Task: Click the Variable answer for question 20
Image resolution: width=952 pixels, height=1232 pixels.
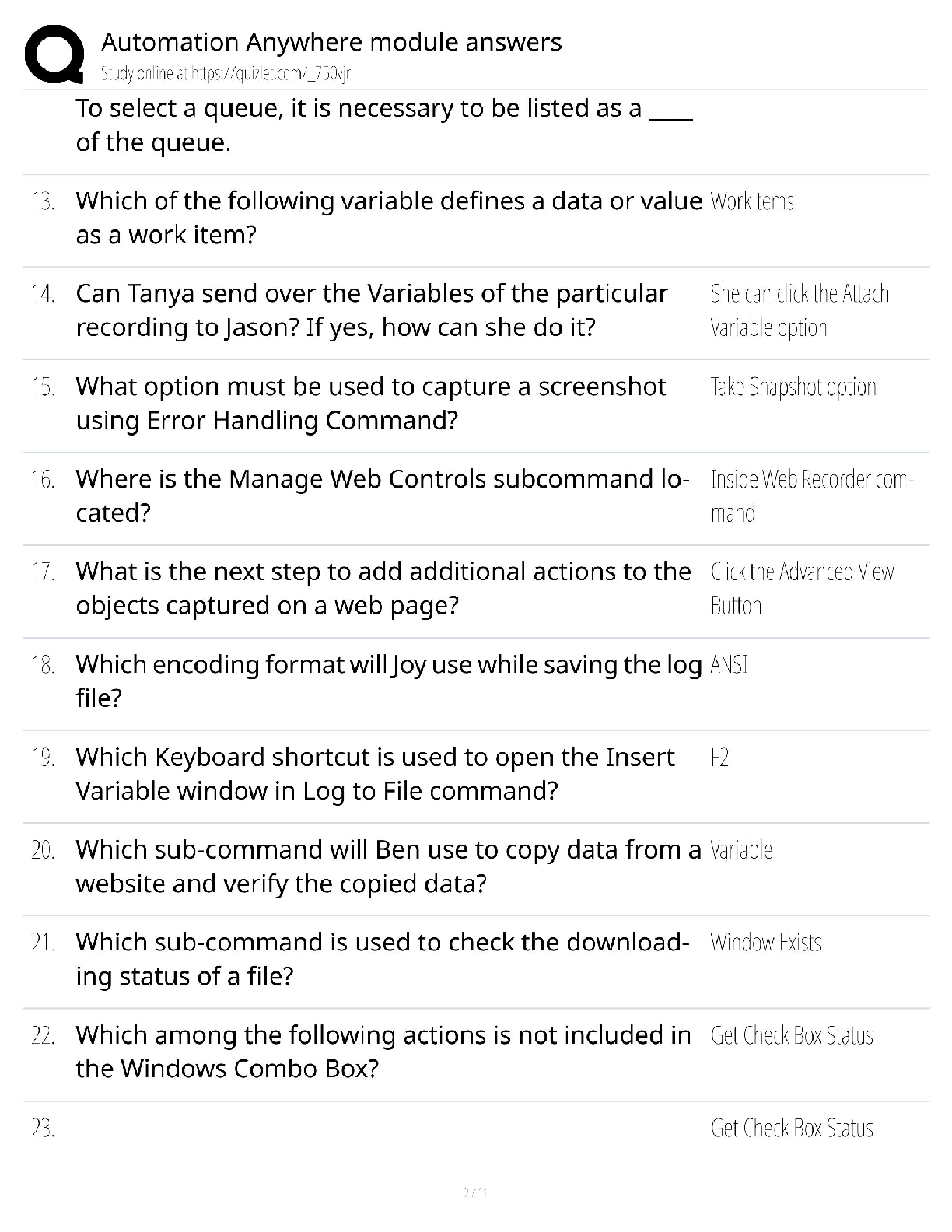Action: (741, 850)
